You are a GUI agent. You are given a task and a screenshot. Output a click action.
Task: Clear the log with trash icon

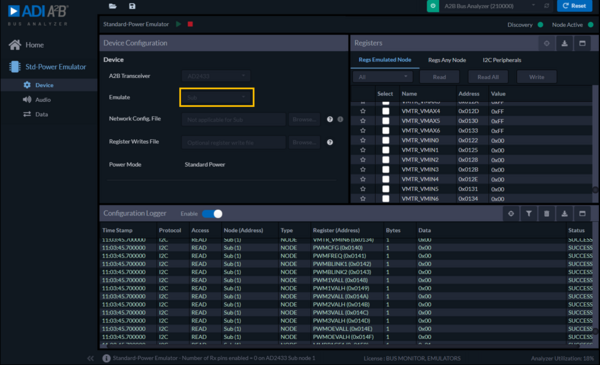[546, 213]
